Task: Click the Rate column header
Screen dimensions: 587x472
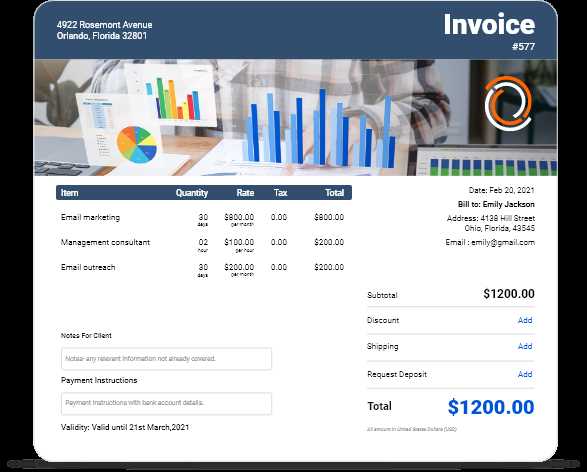Action: point(245,193)
